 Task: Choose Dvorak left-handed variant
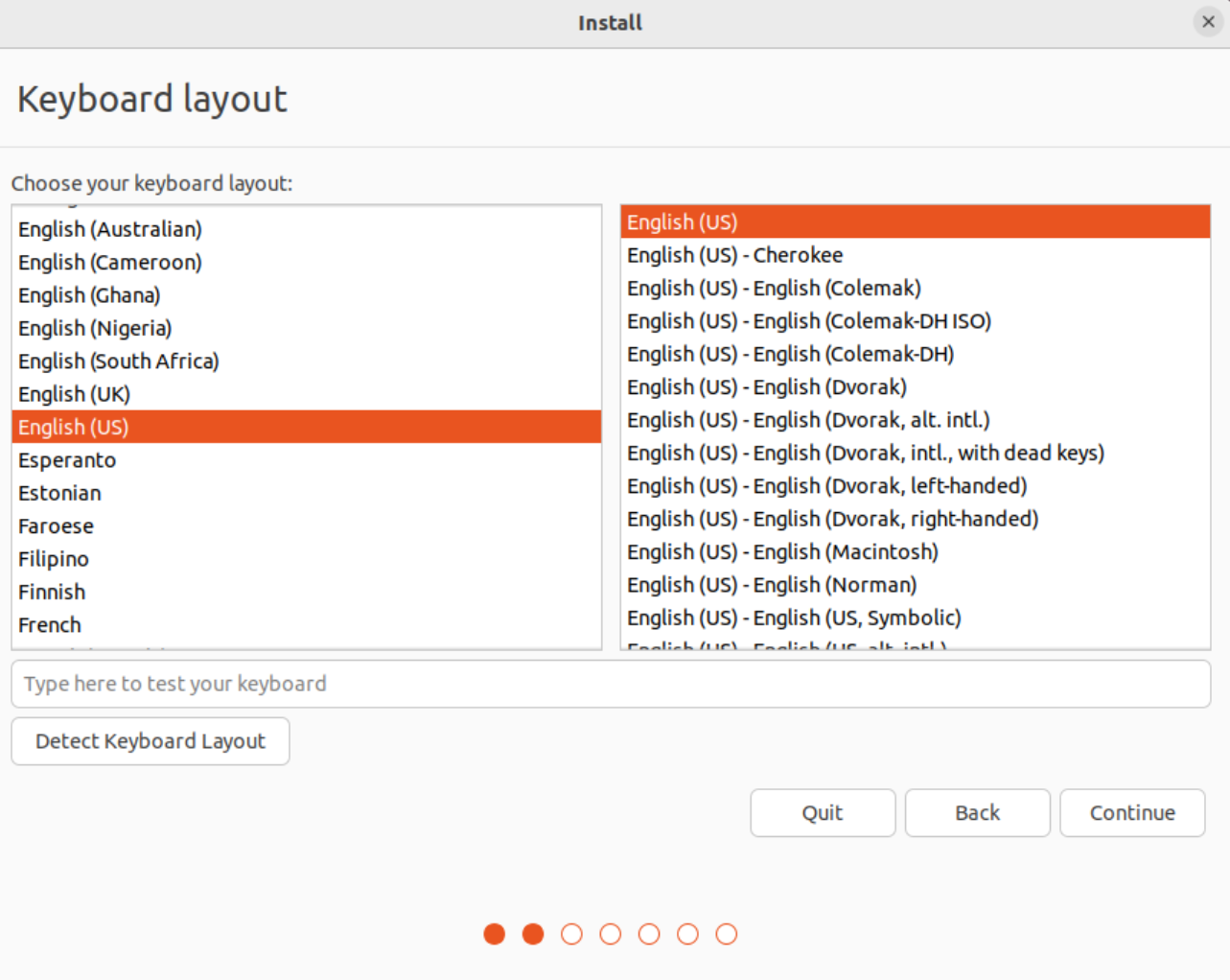pyautogui.click(x=826, y=486)
